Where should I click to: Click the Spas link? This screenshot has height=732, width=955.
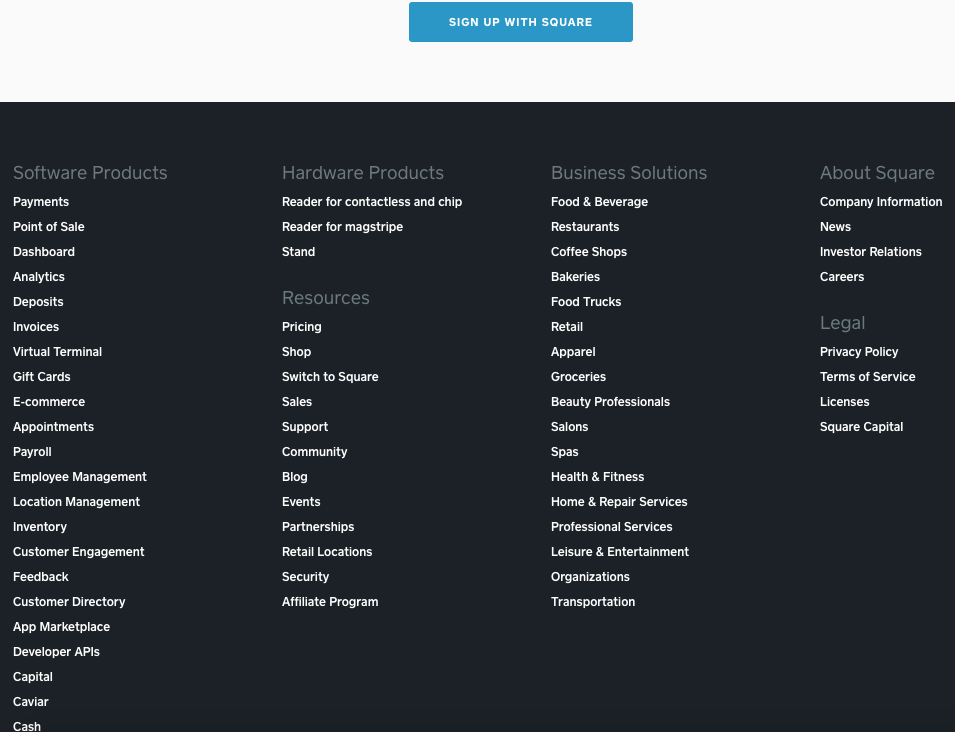coord(565,451)
